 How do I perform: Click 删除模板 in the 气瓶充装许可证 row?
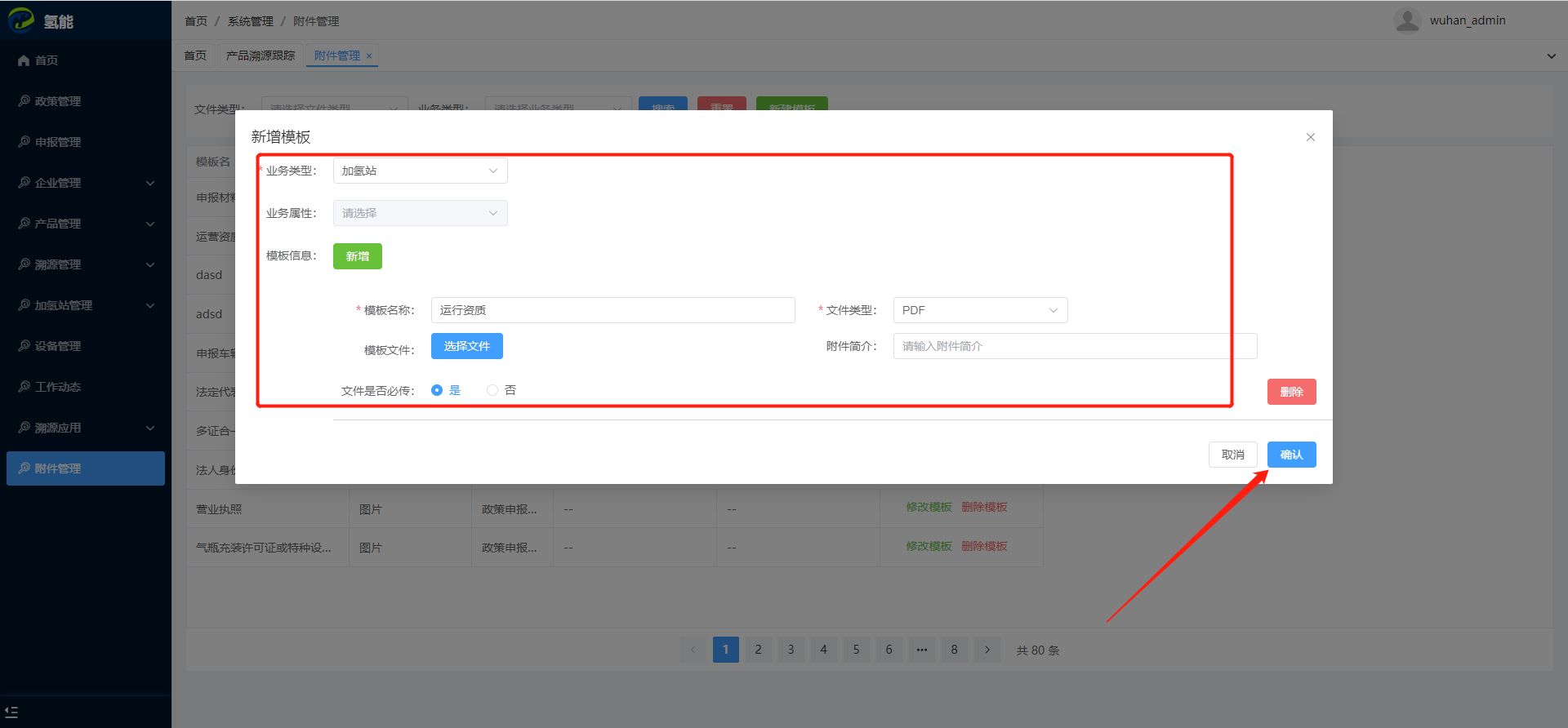984,546
